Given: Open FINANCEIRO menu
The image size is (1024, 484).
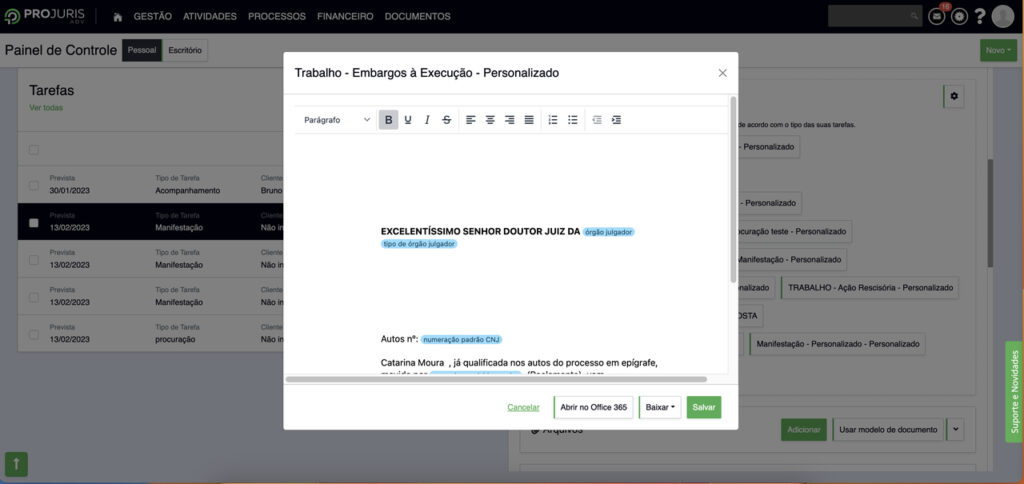Looking at the screenshot, I should pos(345,16).
